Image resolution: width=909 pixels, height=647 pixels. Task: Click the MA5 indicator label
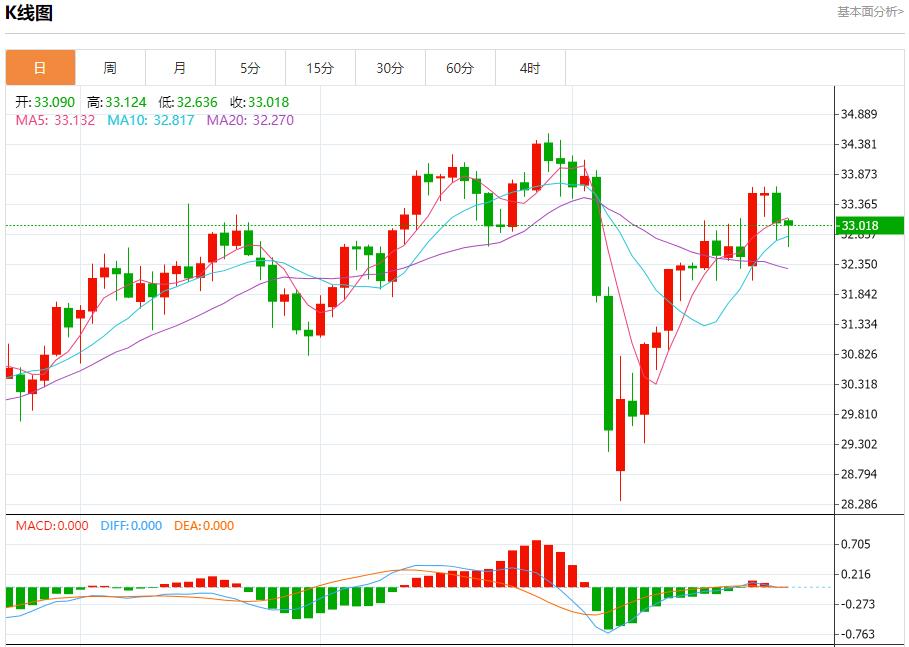tap(55, 120)
